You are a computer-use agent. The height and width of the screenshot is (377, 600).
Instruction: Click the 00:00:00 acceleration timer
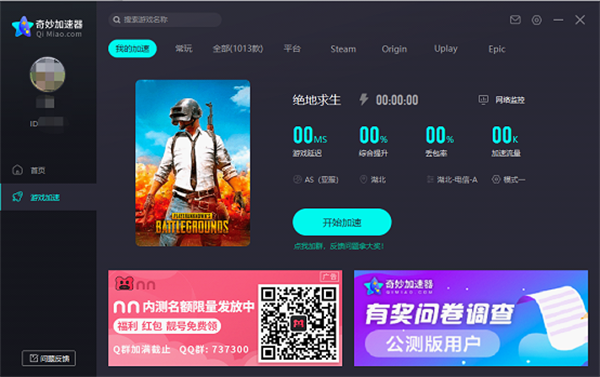pyautogui.click(x=397, y=100)
